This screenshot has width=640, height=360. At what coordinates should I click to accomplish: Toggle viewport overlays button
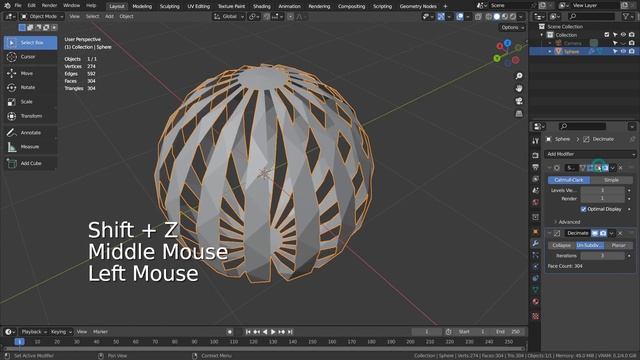(460, 17)
